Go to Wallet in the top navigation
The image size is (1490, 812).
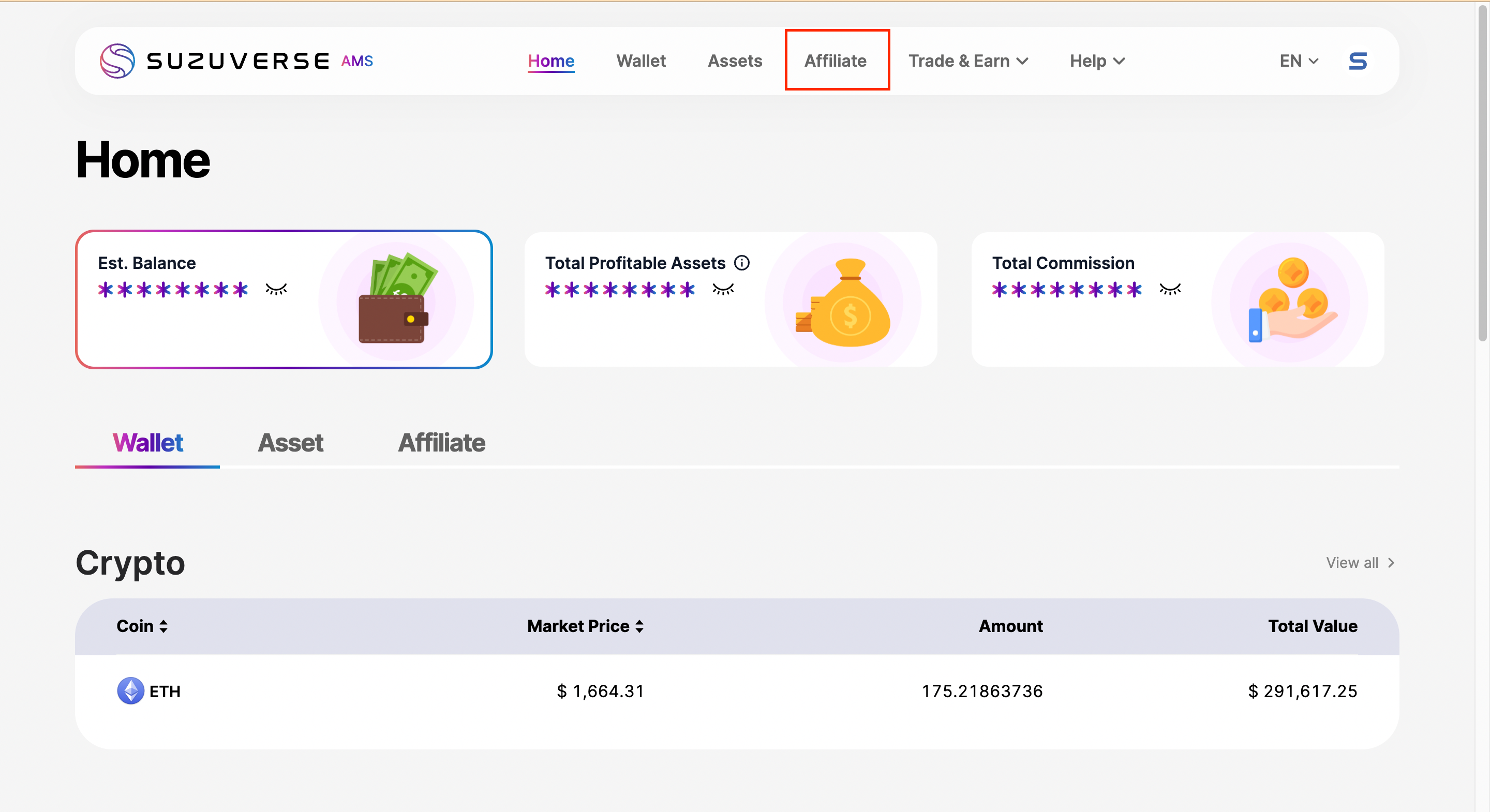coord(640,61)
